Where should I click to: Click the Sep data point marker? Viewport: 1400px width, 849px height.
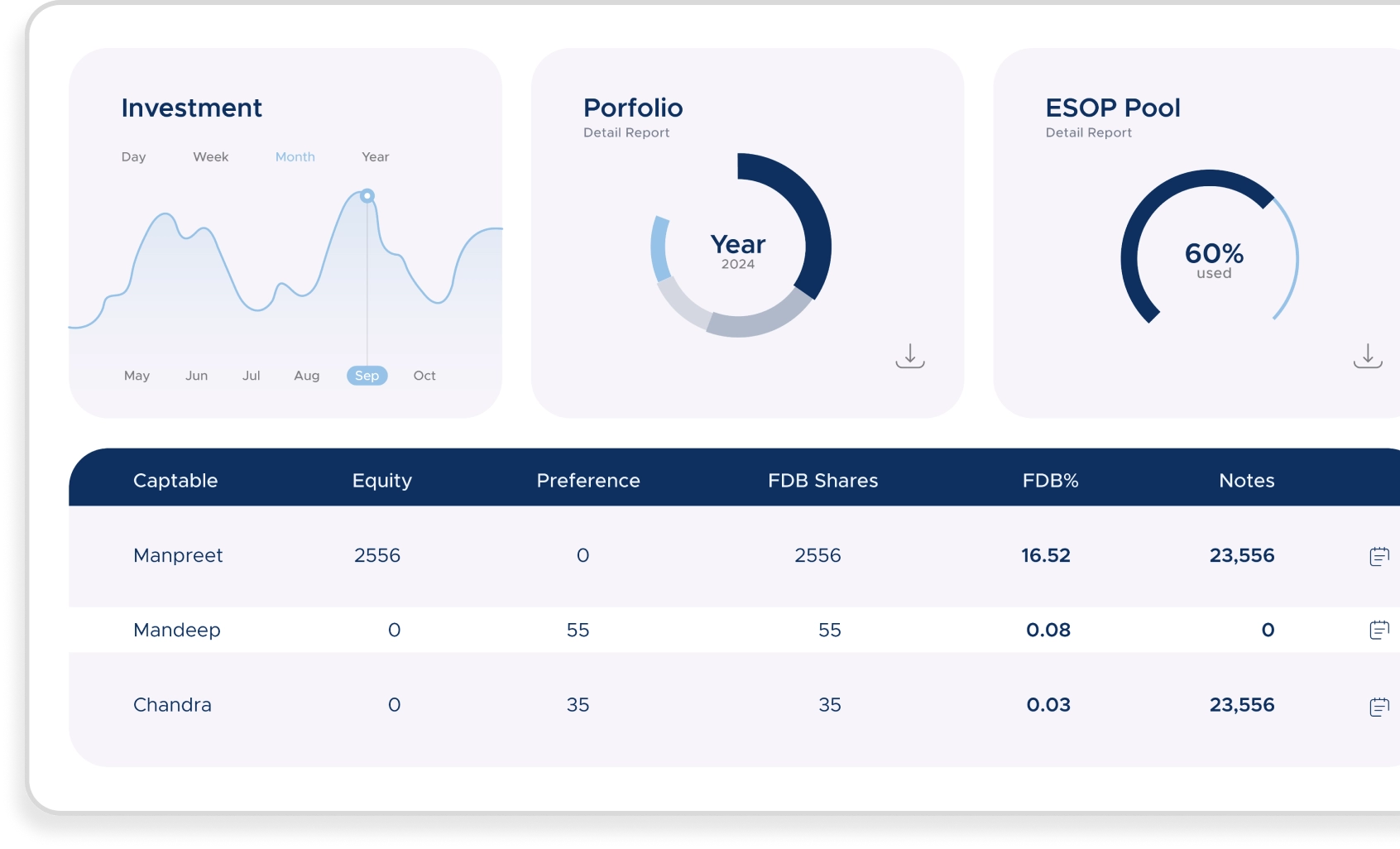click(367, 196)
